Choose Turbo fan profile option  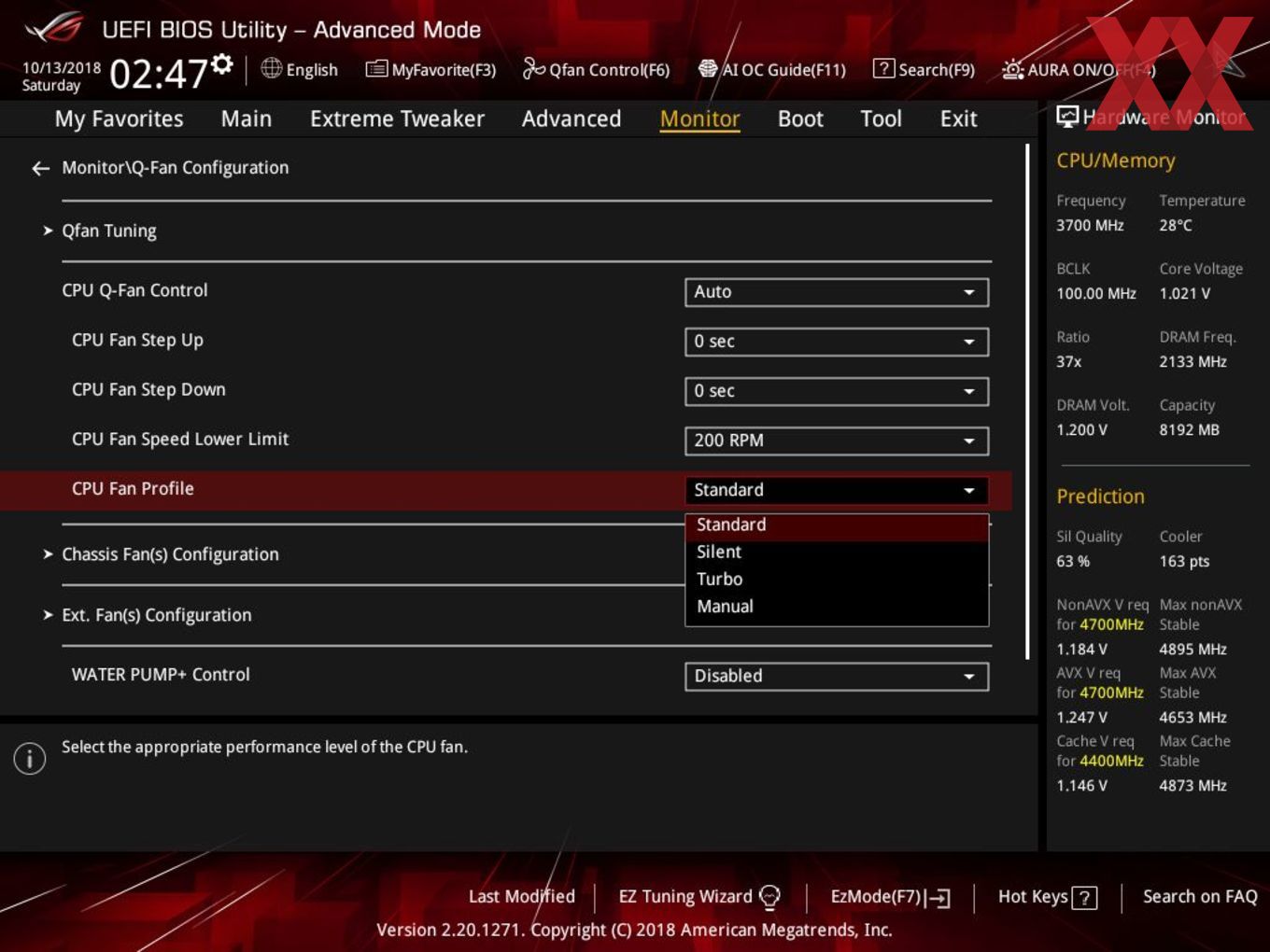pyautogui.click(x=837, y=580)
